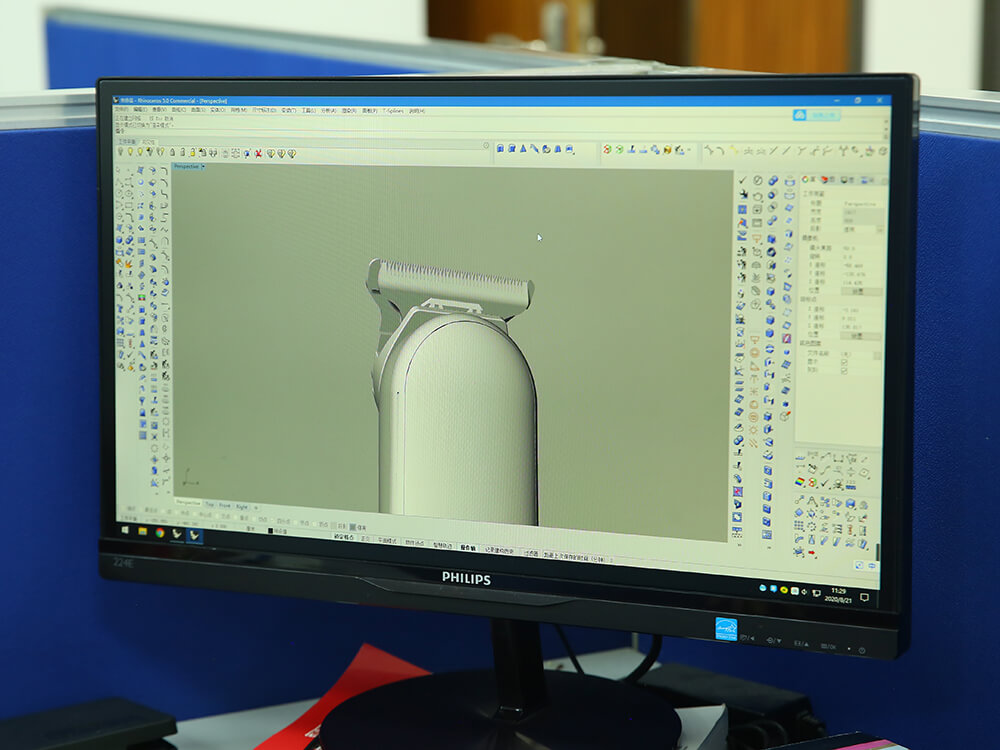
Task: Open the 预设值 (Default) layer selector in the status bar
Action: 278,531
